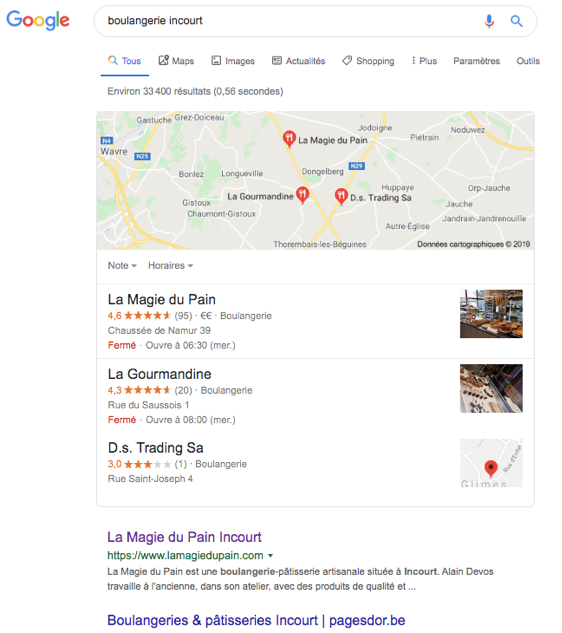Open the pagesdor.be Boulangeries result
The height and width of the screenshot is (633, 562).
(256, 620)
